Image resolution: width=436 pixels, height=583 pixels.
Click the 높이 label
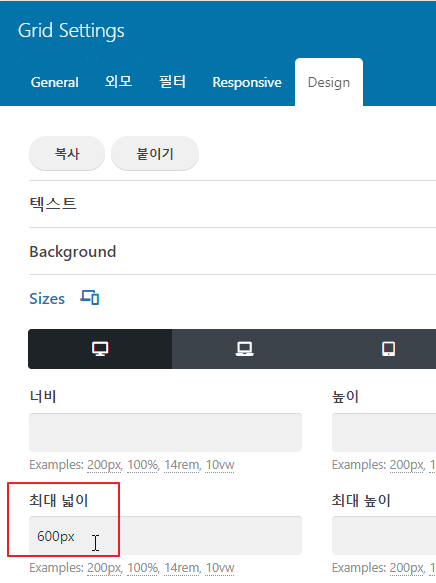[345, 396]
